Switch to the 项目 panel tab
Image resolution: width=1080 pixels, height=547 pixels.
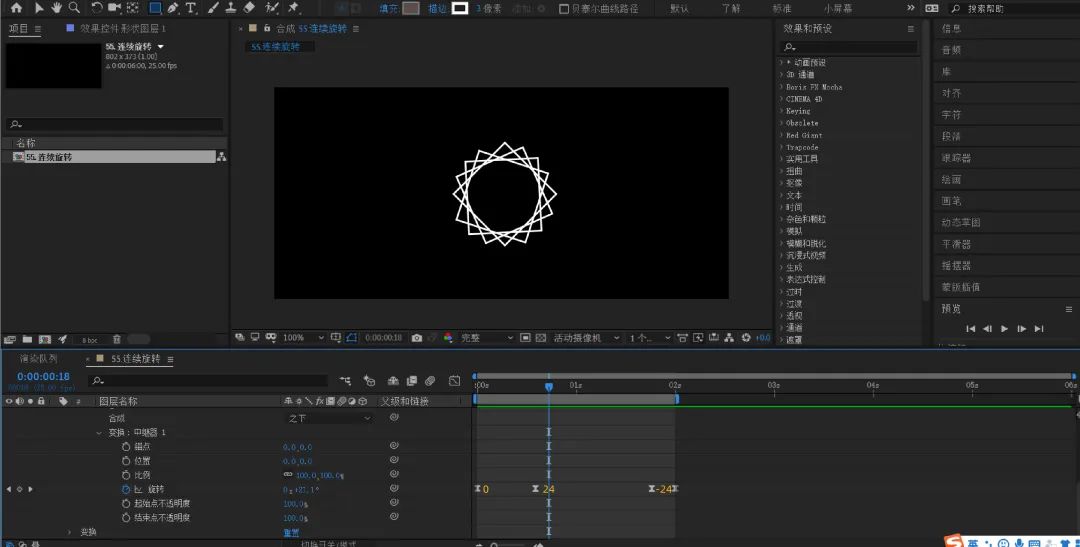[x=19, y=28]
